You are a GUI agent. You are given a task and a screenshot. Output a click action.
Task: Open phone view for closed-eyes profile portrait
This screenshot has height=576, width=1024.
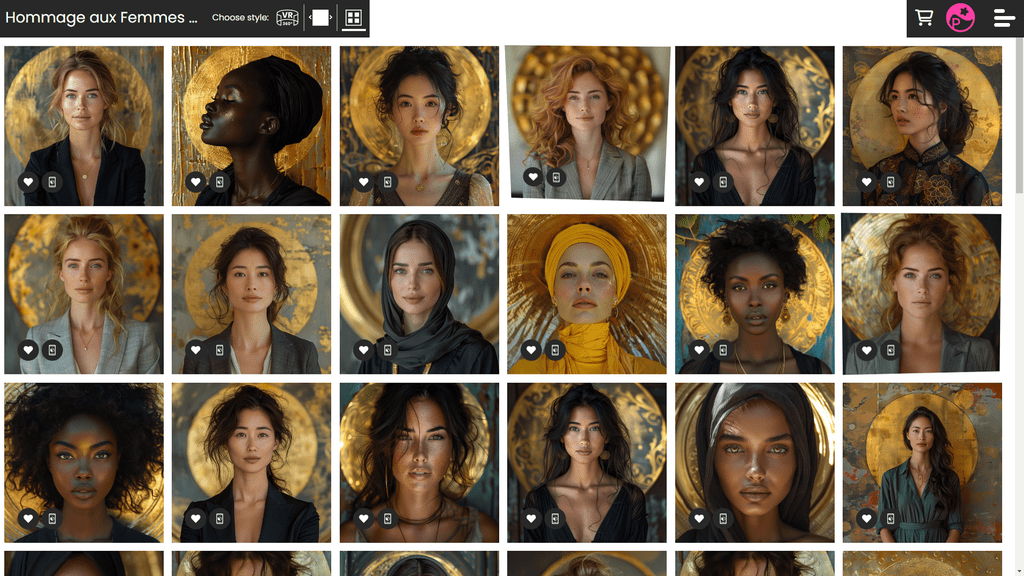point(219,182)
